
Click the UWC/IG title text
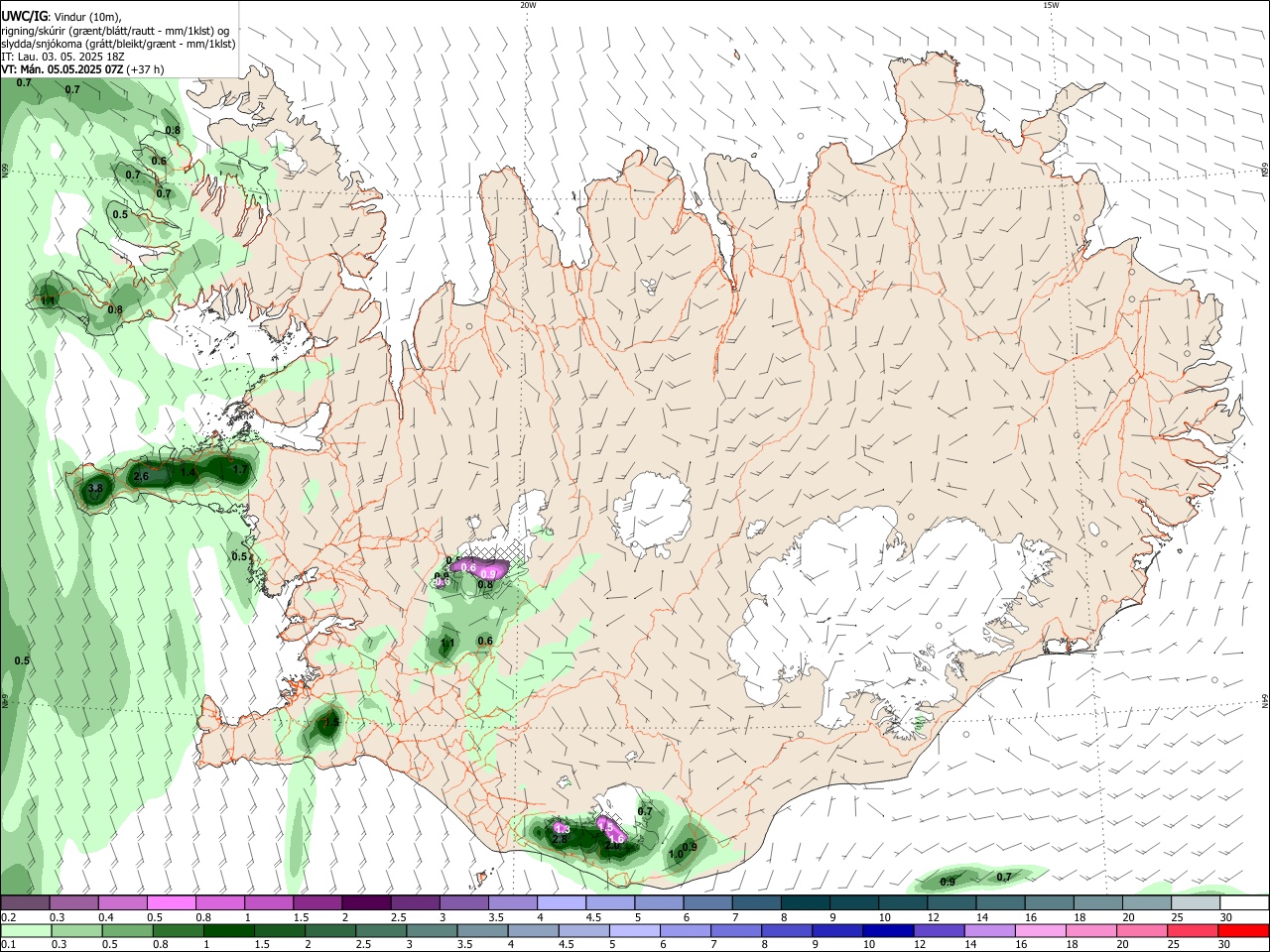pyautogui.click(x=24, y=15)
